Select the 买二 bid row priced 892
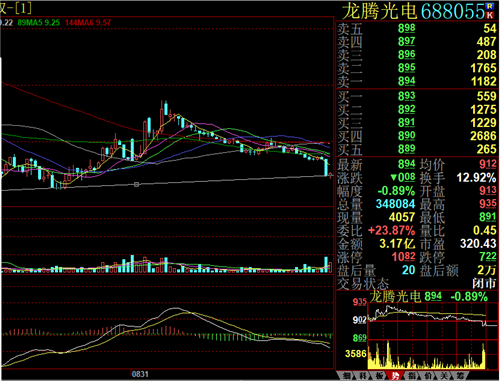The width and height of the screenshot is (500, 381). pos(417,110)
